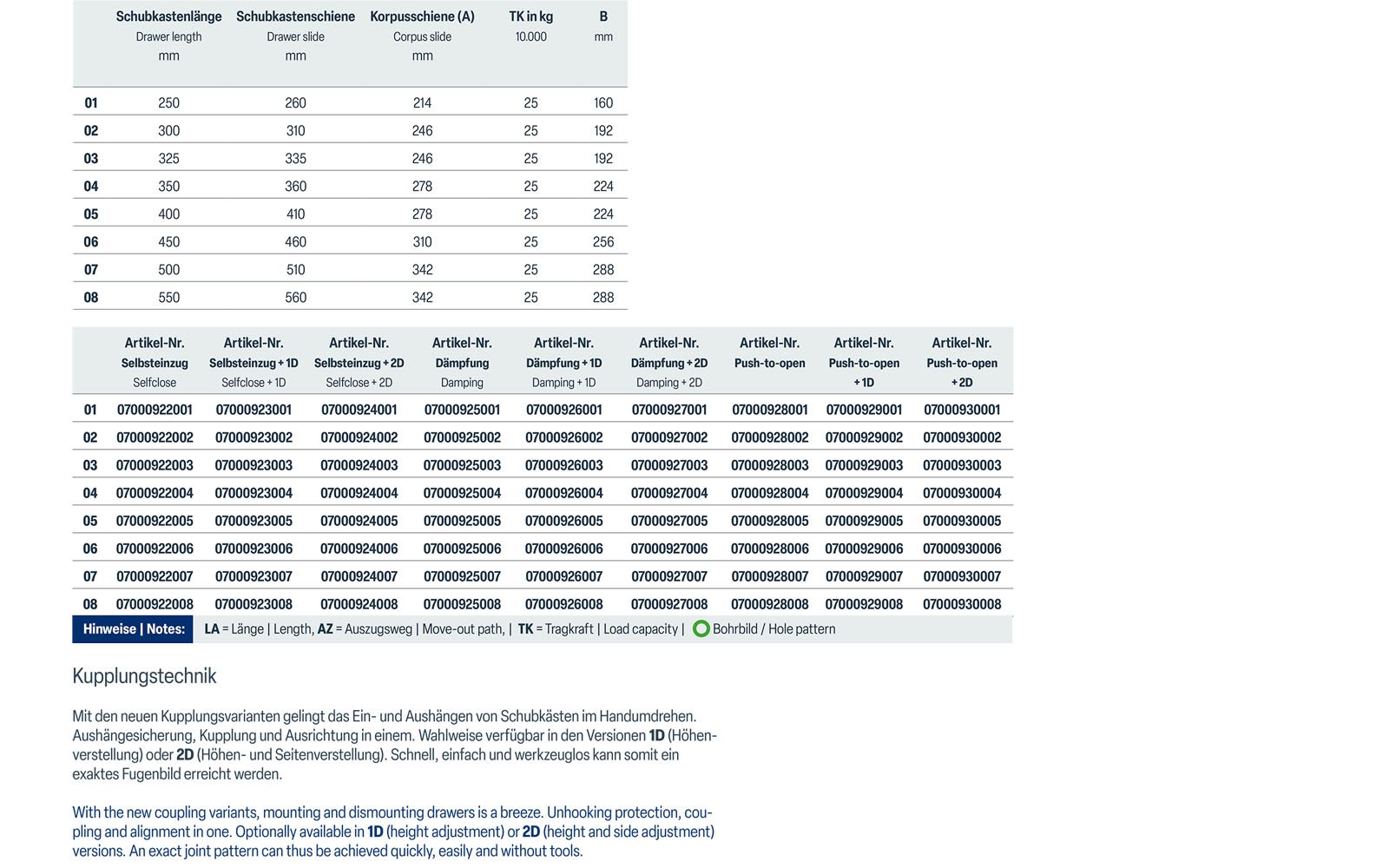The width and height of the screenshot is (1389, 868).
Task: Click the Kupplungstechnik heading
Action: (144, 676)
